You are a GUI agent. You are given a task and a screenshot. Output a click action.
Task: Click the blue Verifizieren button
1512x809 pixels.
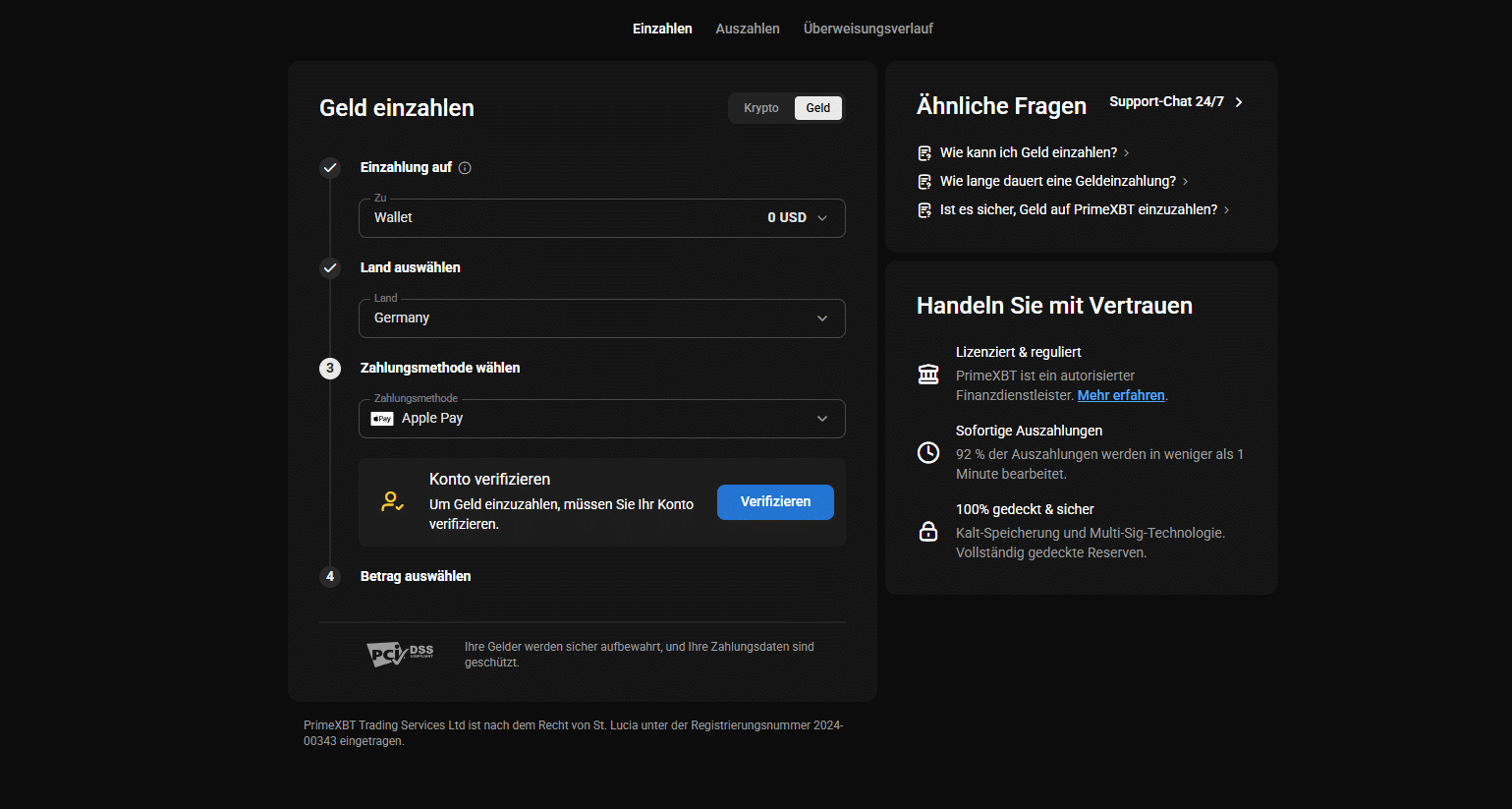(x=775, y=502)
